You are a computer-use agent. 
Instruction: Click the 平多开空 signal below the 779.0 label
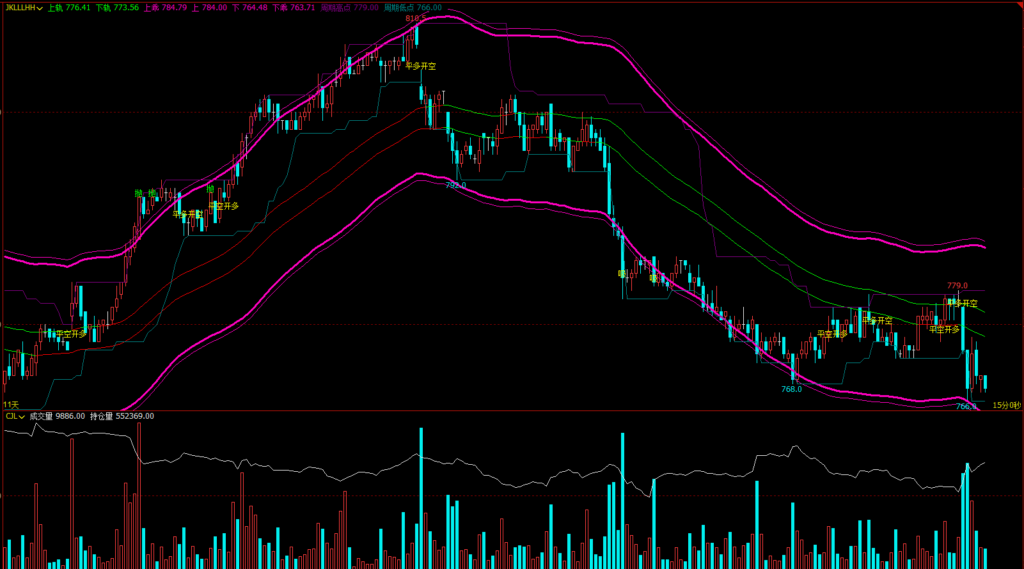pyautogui.click(x=962, y=303)
